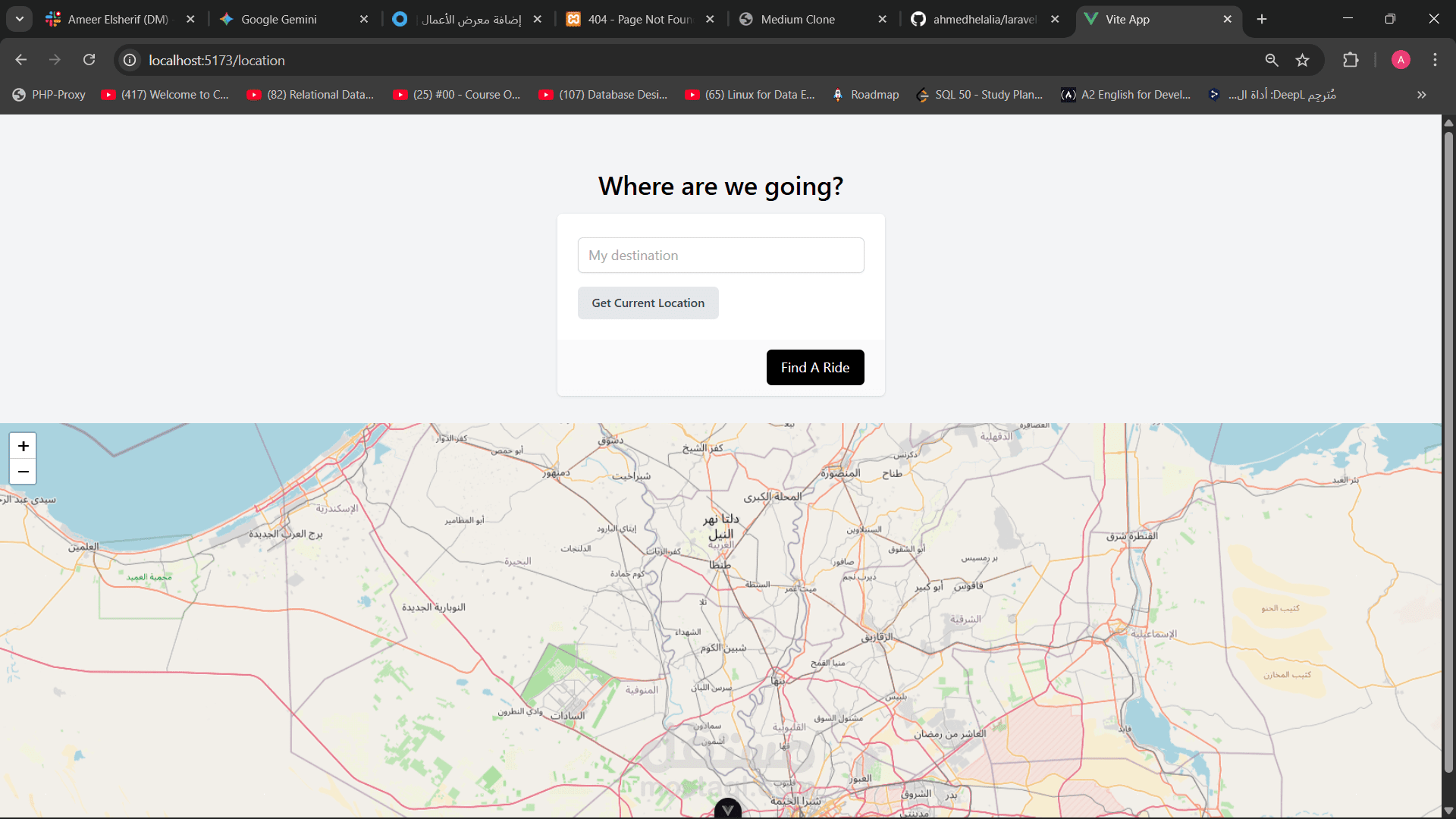Screen dimensions: 1456x819
Task: Show hidden bookmarks with the chevron
Action: click(x=1421, y=95)
